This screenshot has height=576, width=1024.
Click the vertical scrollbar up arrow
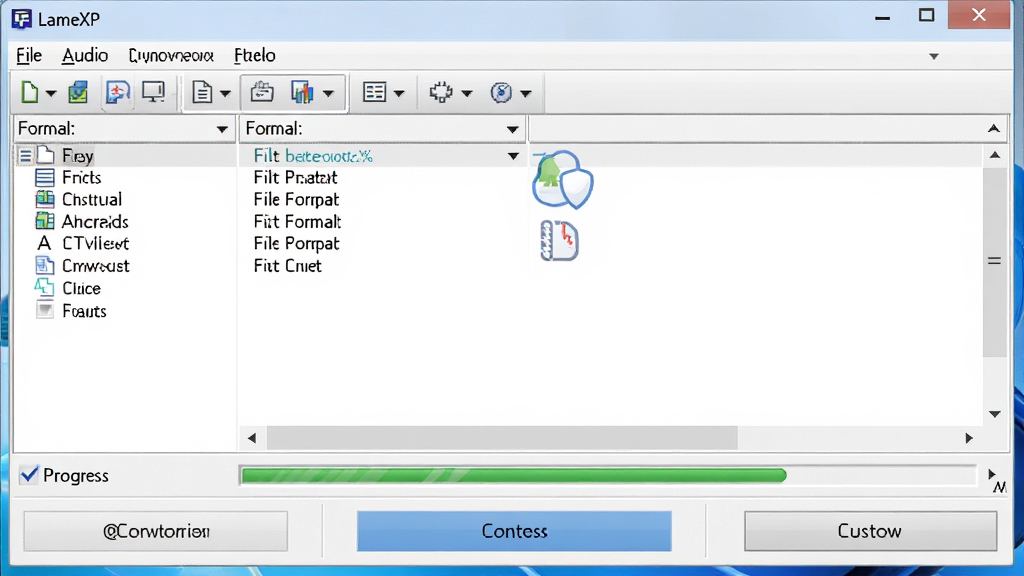995,155
